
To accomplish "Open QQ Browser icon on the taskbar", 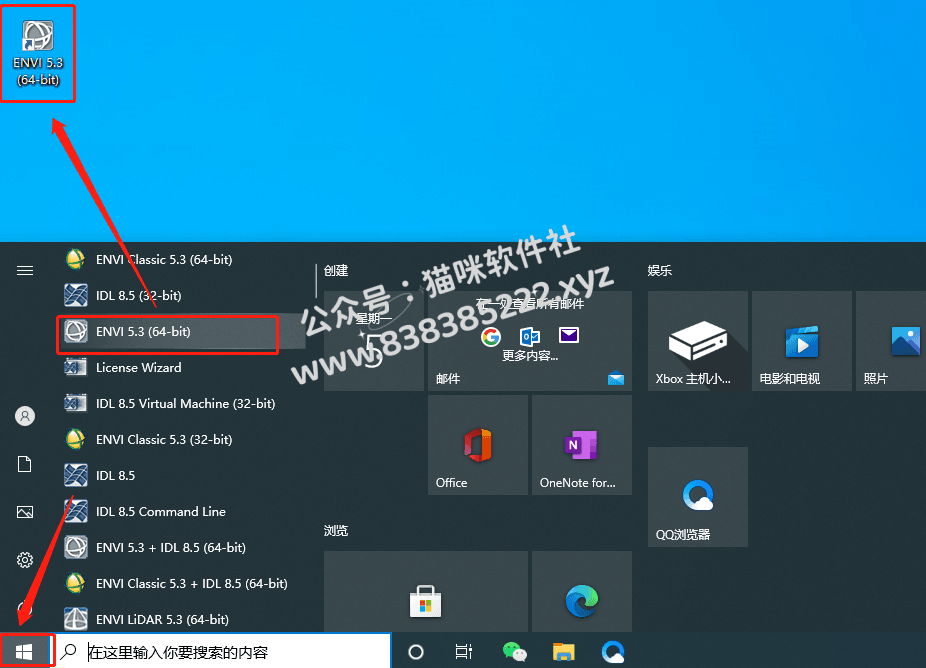I will coord(612,651).
